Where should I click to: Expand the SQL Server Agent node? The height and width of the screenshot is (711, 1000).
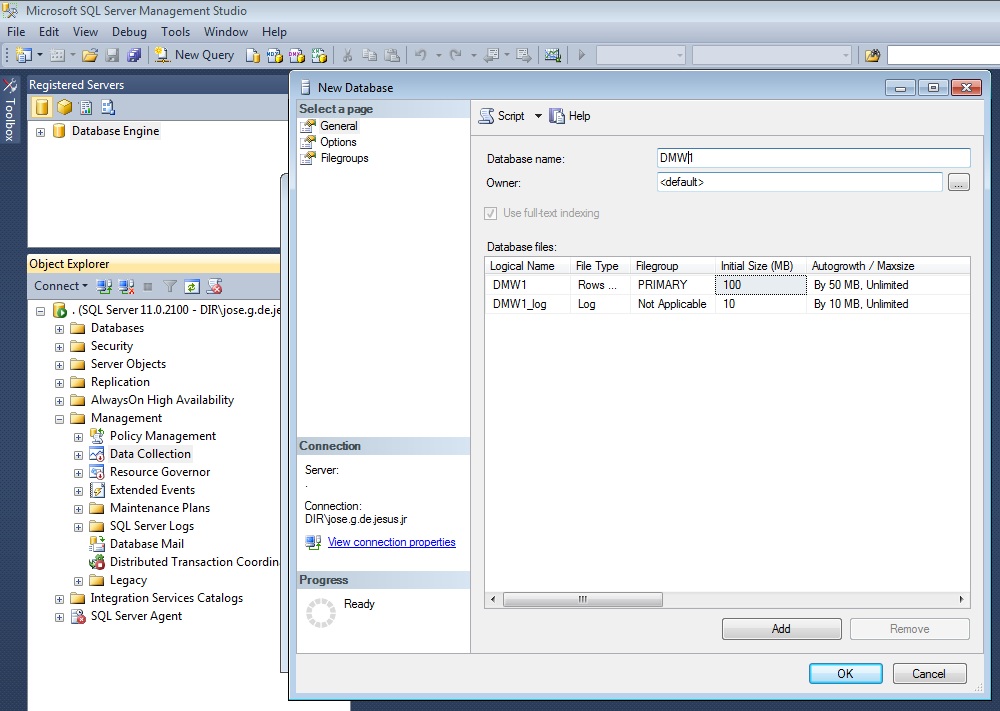coord(59,617)
